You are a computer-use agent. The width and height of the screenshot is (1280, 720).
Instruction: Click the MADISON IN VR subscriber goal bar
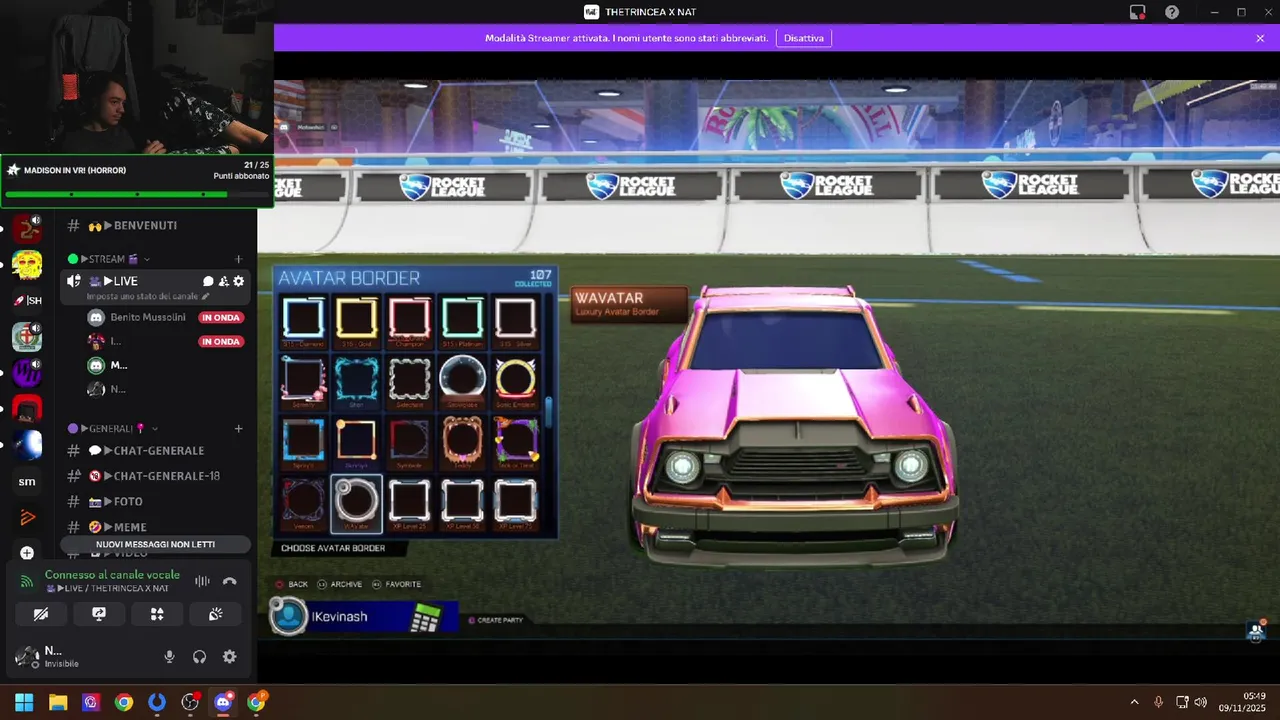[x=137, y=181]
